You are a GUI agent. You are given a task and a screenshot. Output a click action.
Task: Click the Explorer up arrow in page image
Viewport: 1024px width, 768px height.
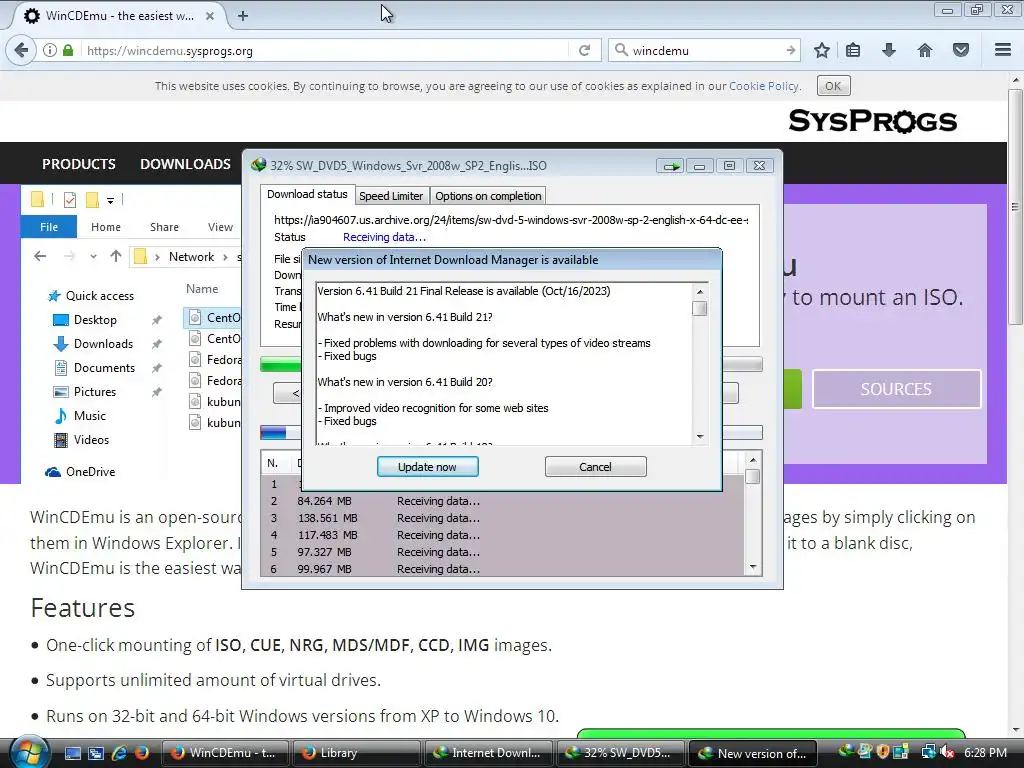116,257
